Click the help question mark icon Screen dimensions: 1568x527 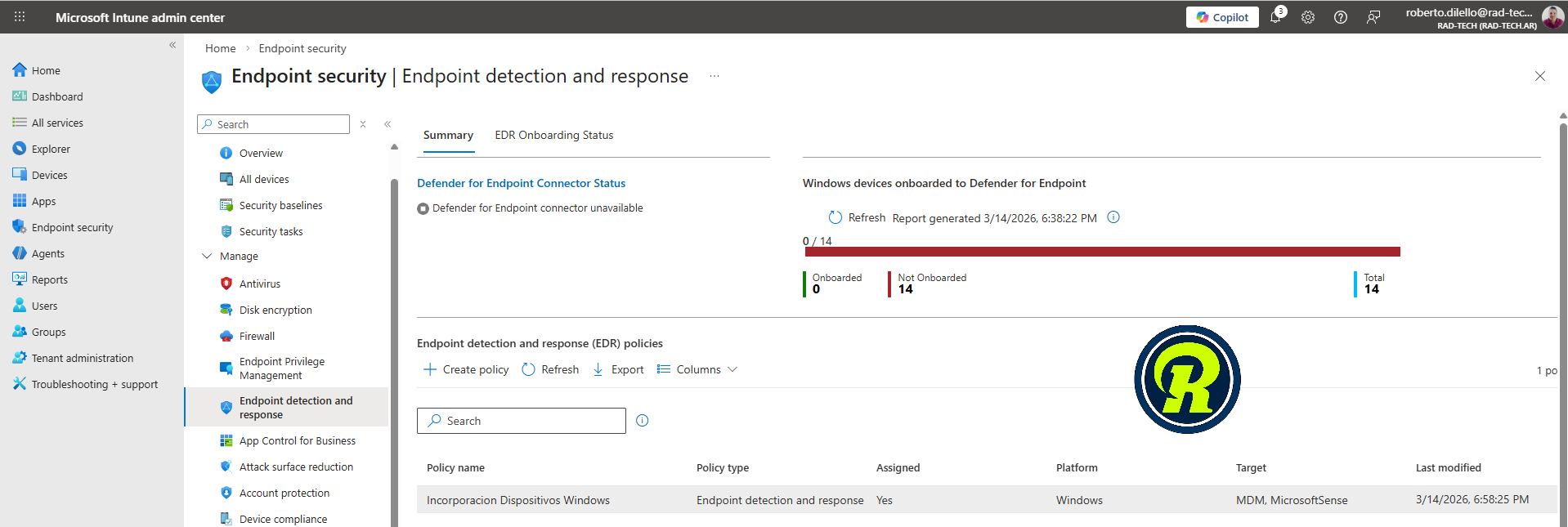tap(1341, 17)
